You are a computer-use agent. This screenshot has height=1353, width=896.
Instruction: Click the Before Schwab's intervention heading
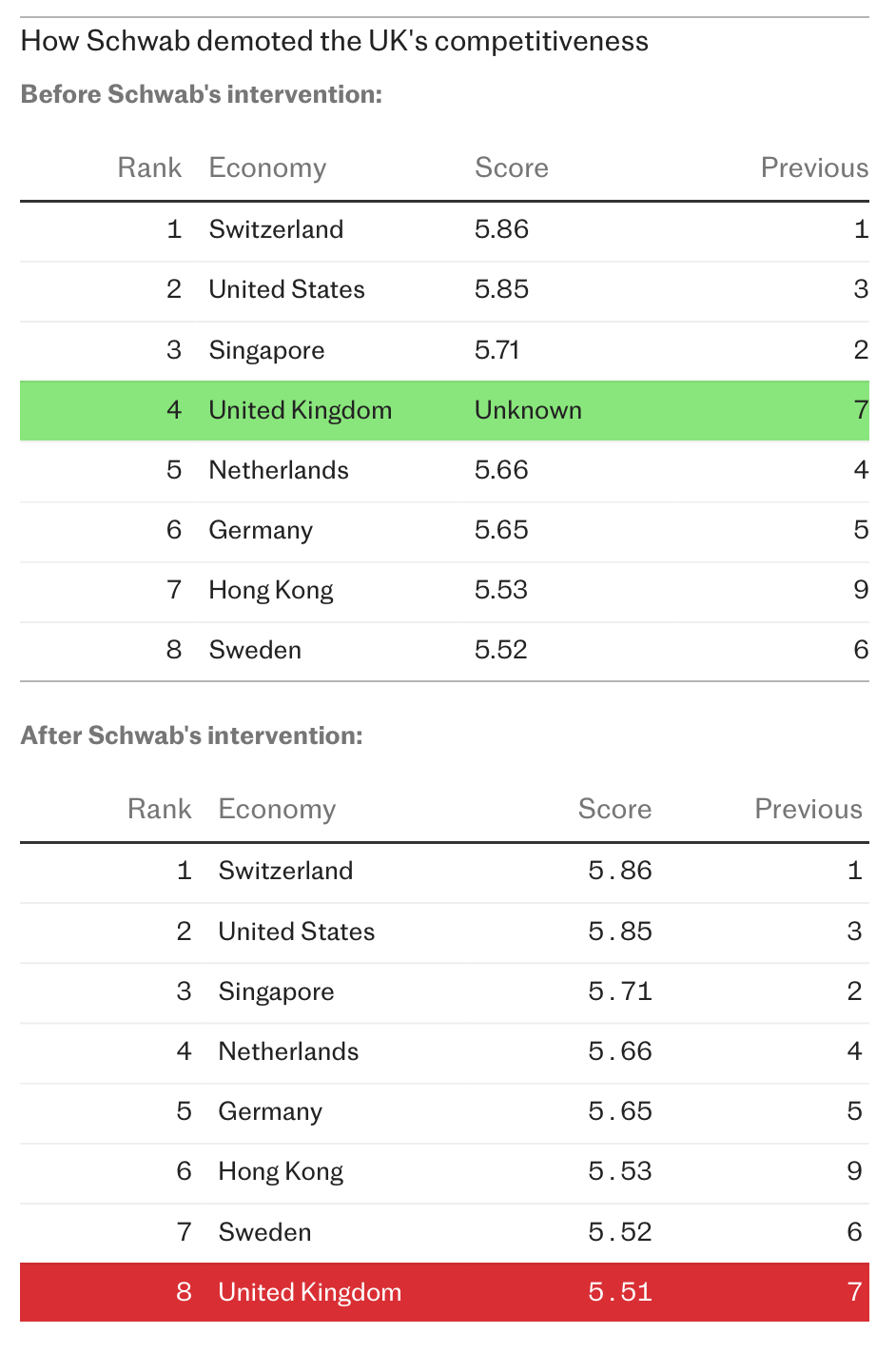202,94
